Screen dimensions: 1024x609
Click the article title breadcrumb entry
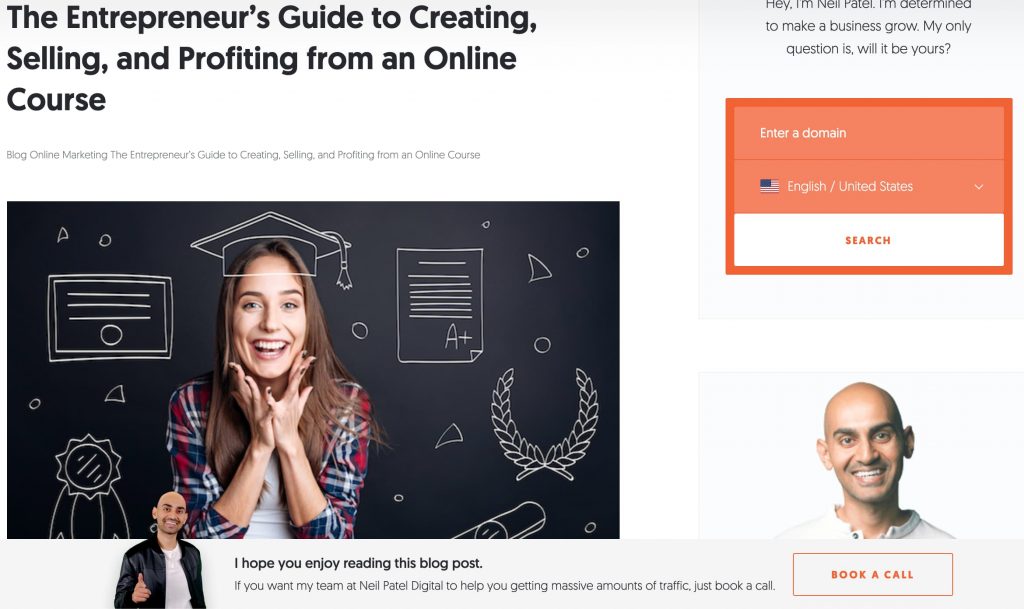click(295, 155)
